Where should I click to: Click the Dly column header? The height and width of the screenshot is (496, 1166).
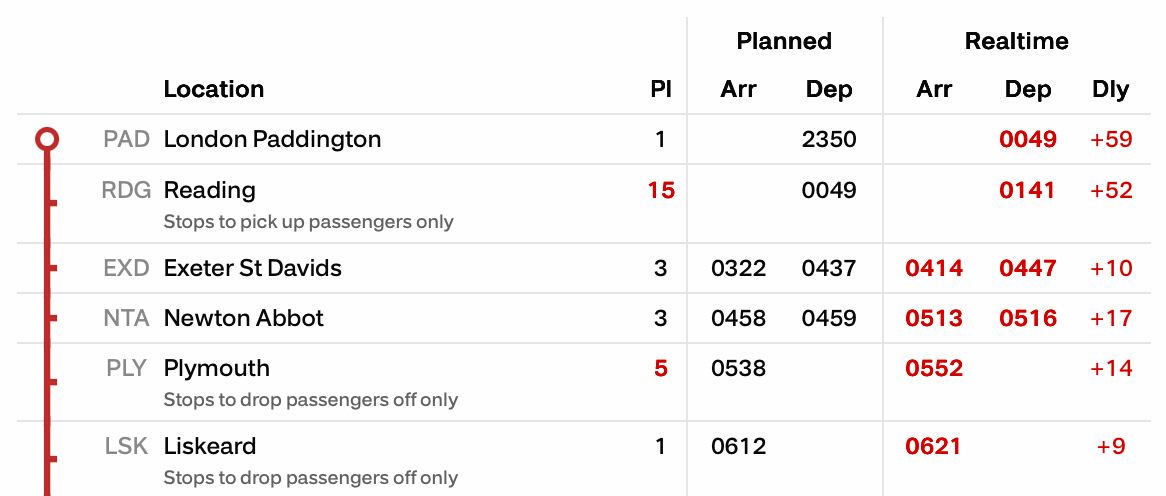1110,89
